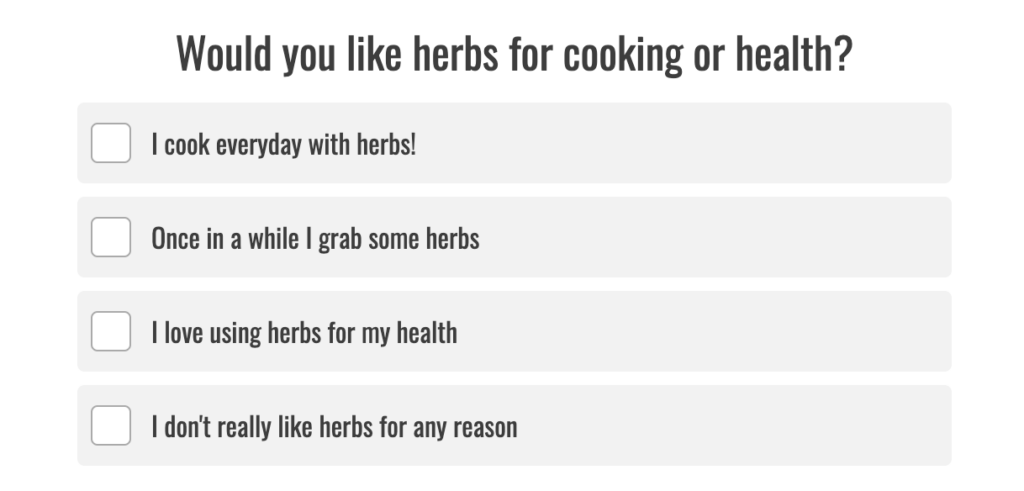The height and width of the screenshot is (491, 1024).
Task: Select the grey option row for everyday cooking
Action: pos(515,143)
